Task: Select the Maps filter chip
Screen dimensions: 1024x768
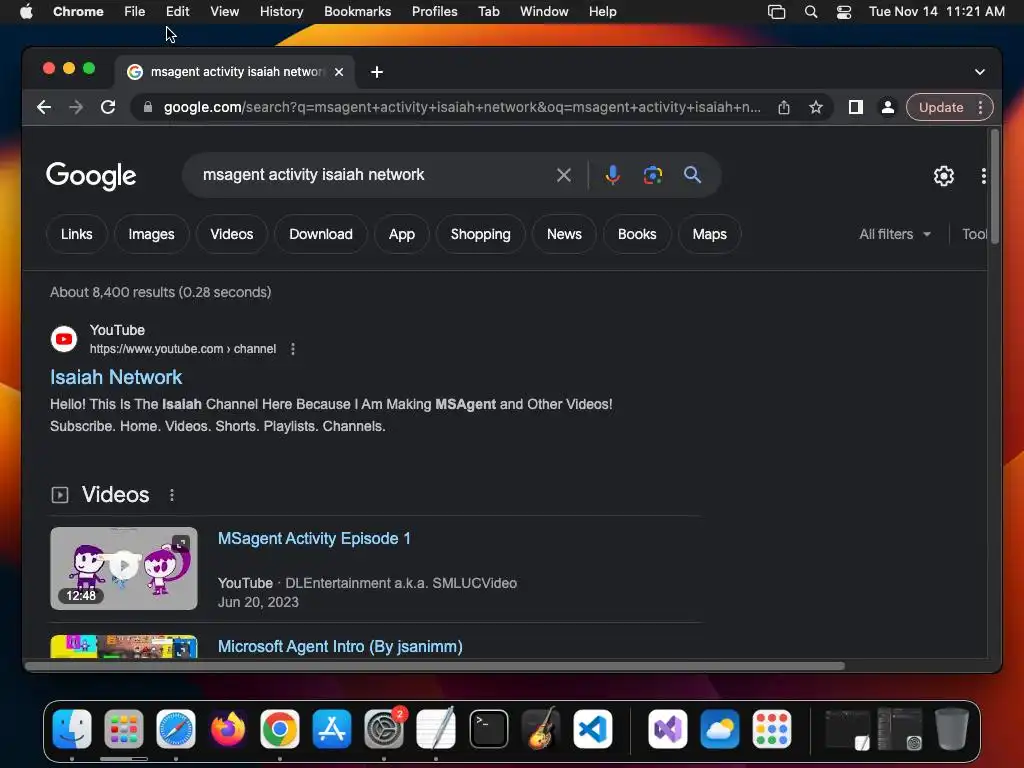Action: [x=709, y=234]
